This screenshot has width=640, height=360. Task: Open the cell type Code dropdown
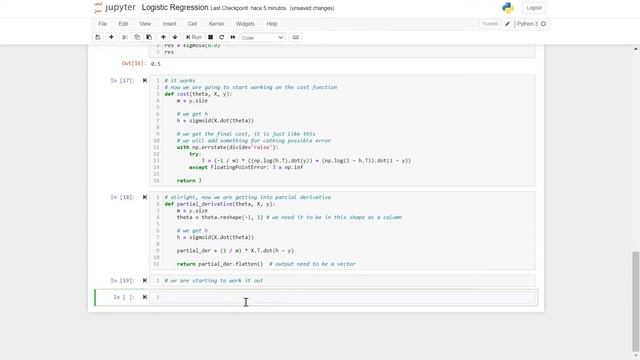tap(262, 38)
